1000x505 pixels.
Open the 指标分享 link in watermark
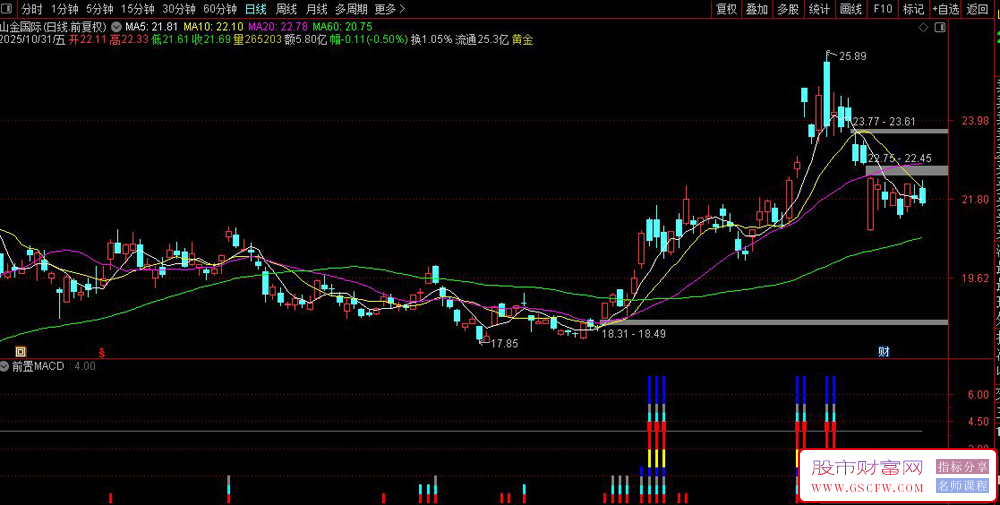click(962, 467)
